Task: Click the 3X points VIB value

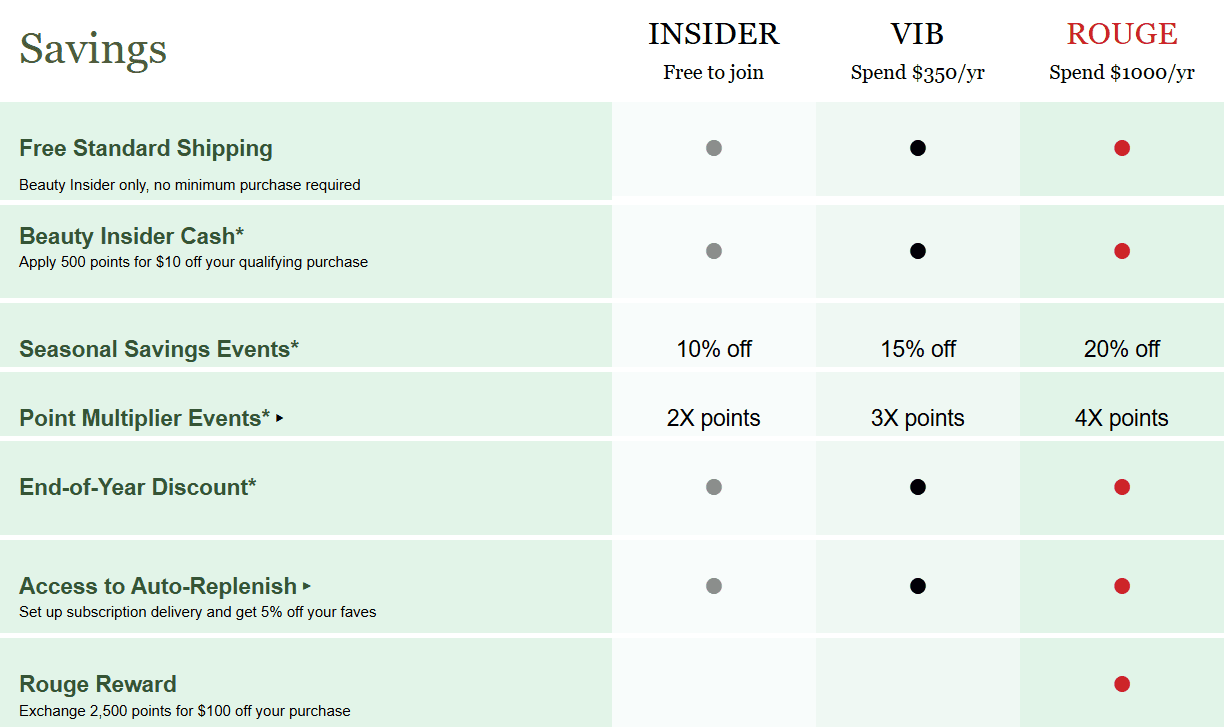Action: pyautogui.click(x=918, y=418)
